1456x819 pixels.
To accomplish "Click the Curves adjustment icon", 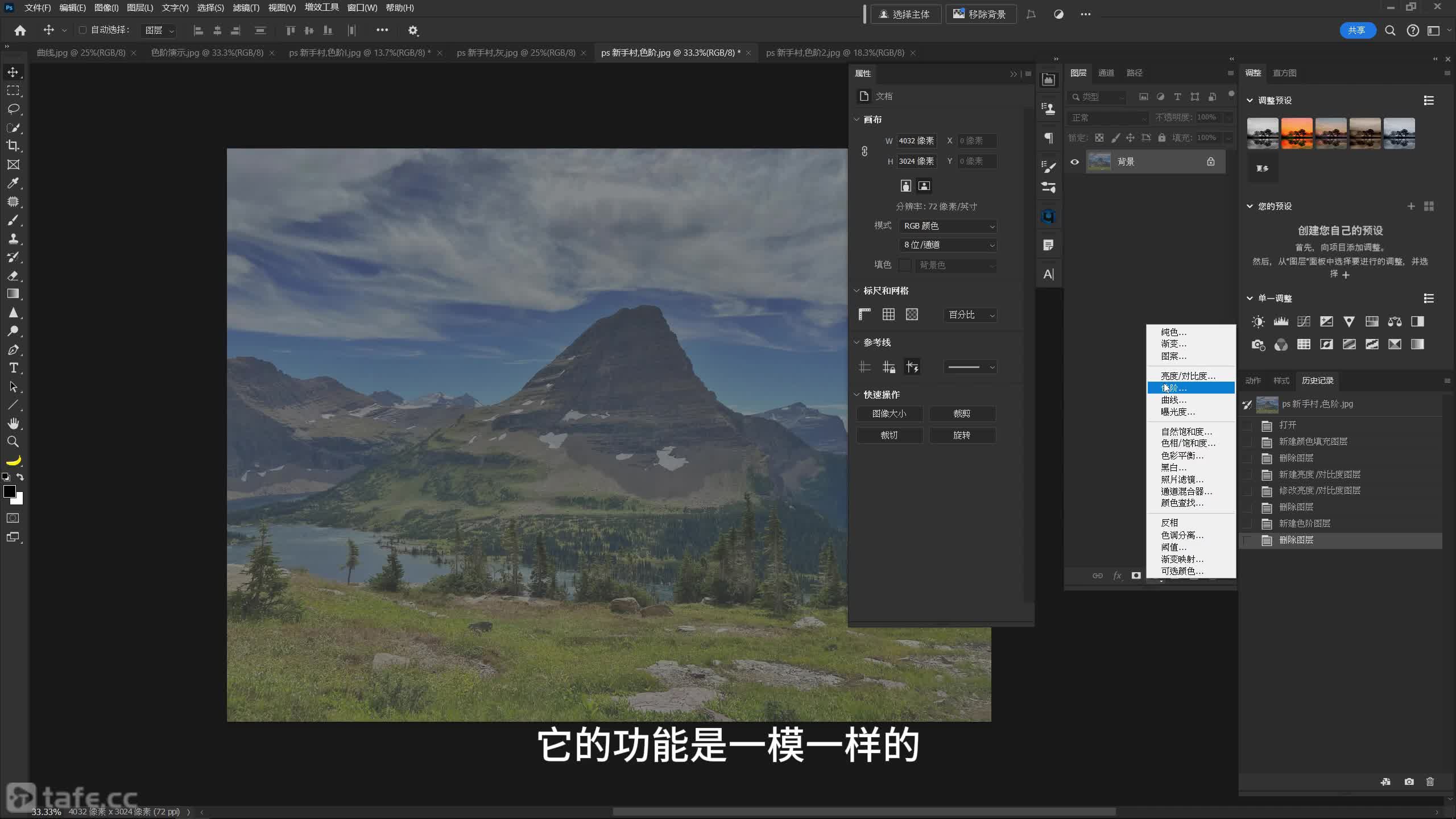I will [x=1304, y=321].
